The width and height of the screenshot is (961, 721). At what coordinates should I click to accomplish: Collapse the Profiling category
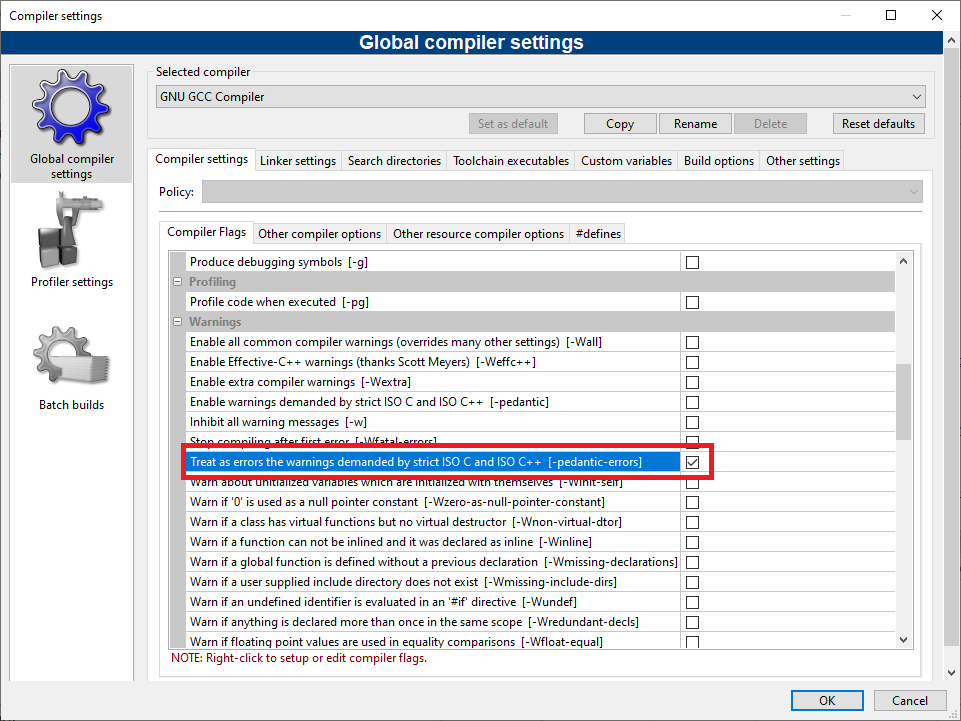pos(178,282)
